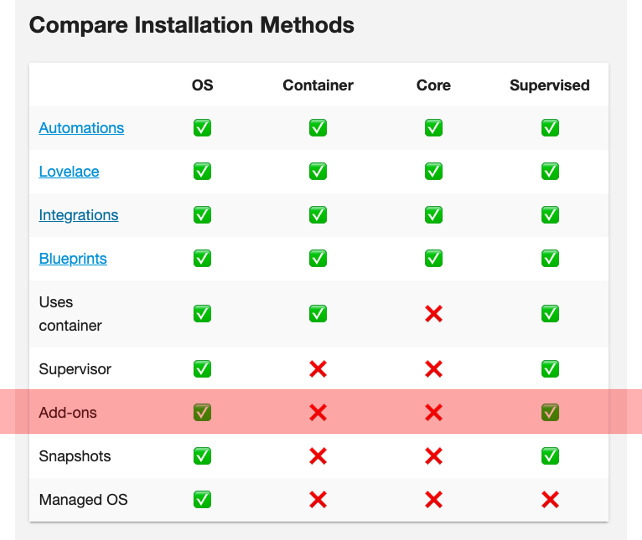The height and width of the screenshot is (540, 642).
Task: Open the Automations link
Action: pyautogui.click(x=81, y=128)
